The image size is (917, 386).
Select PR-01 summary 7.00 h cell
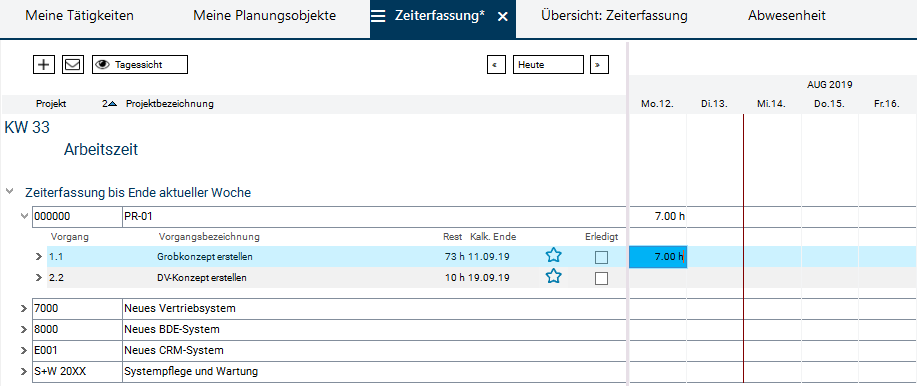point(669,216)
